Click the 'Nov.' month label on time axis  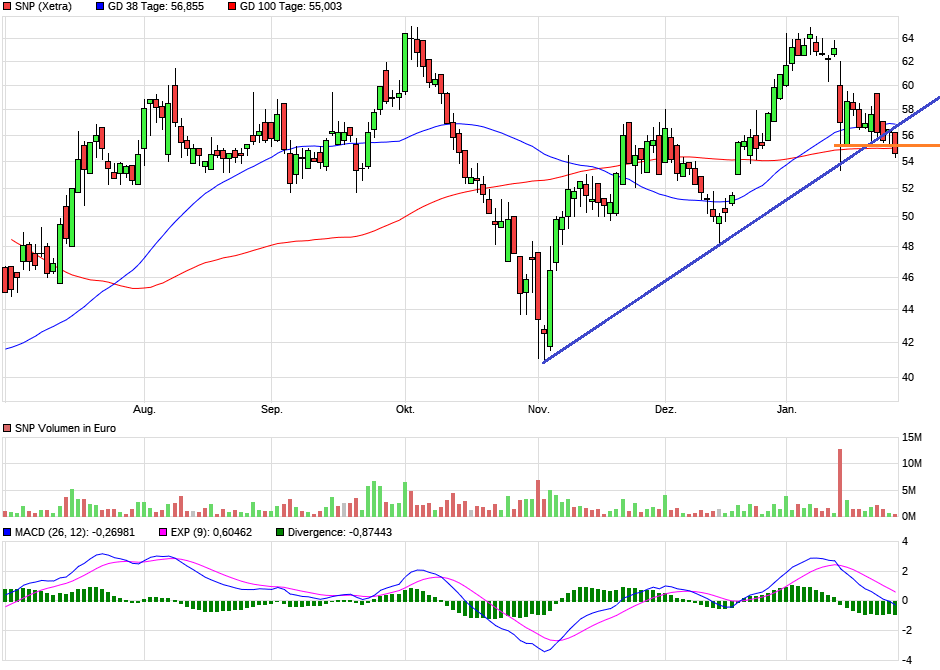click(539, 410)
